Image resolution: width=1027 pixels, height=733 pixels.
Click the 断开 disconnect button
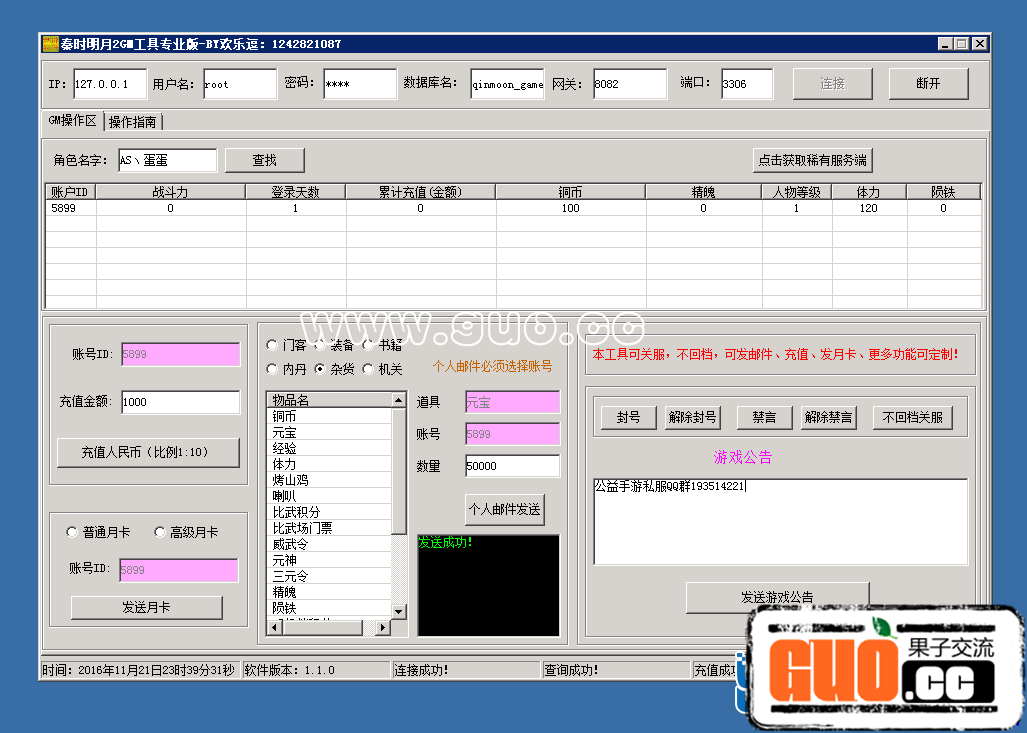click(x=928, y=84)
